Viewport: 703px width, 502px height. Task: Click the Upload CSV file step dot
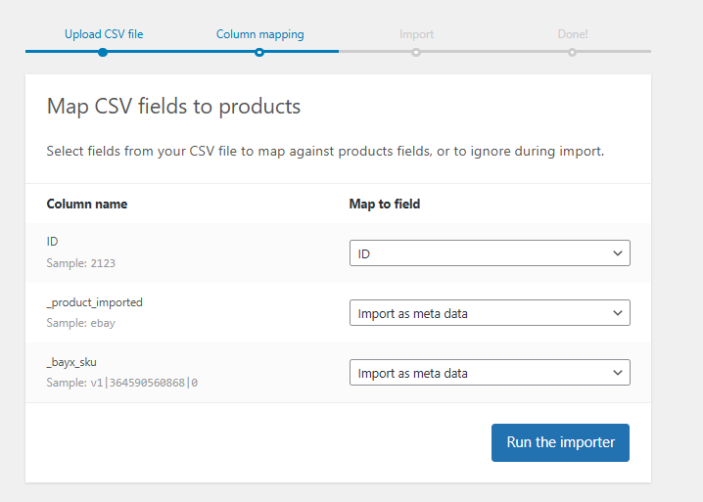[103, 52]
